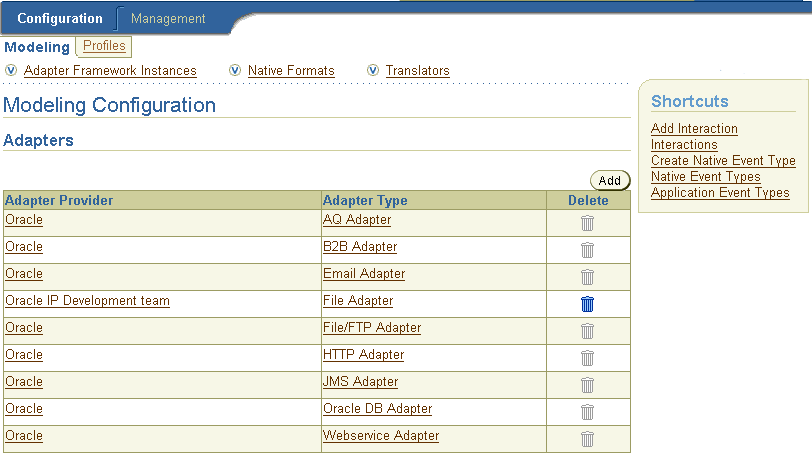Click arrow icon beside Translators
This screenshot has height=458, width=812.
coord(373,70)
